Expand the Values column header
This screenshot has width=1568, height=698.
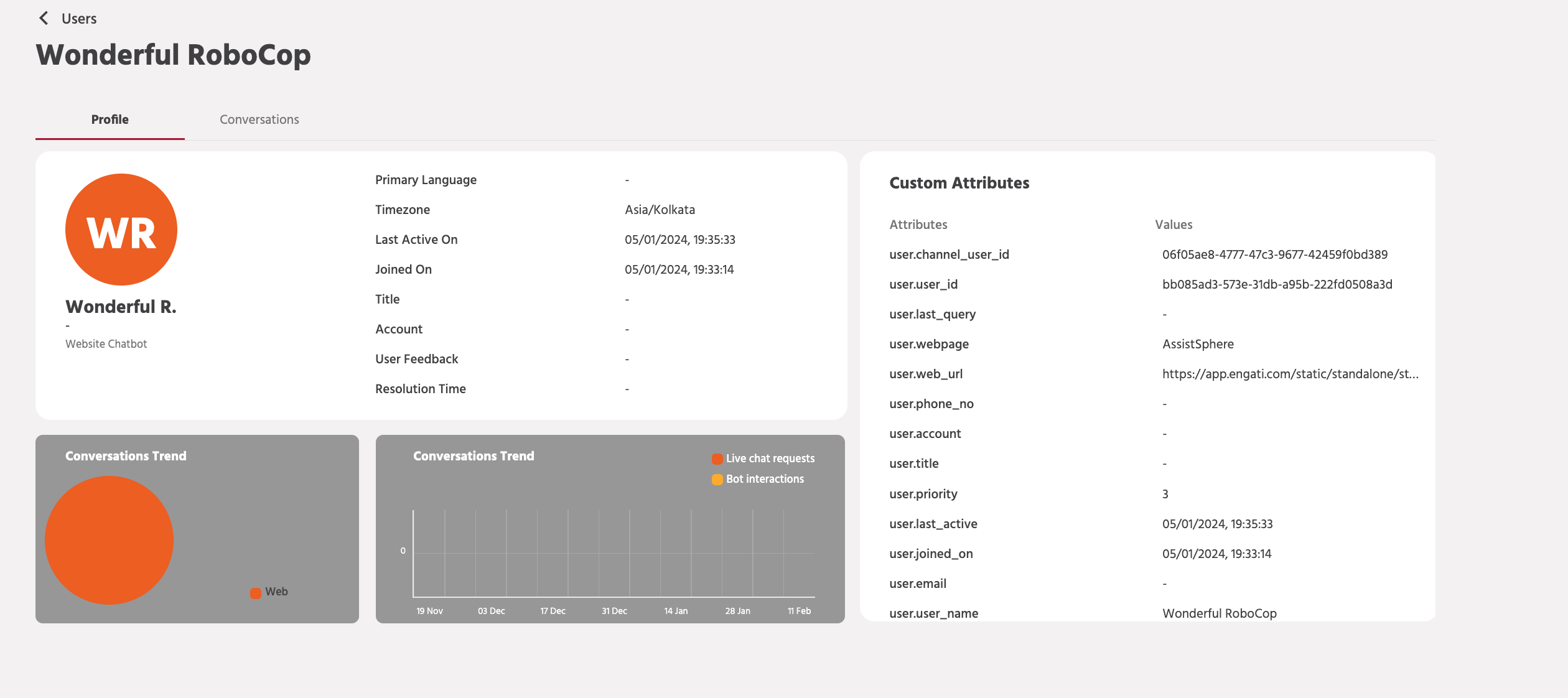click(x=1173, y=225)
